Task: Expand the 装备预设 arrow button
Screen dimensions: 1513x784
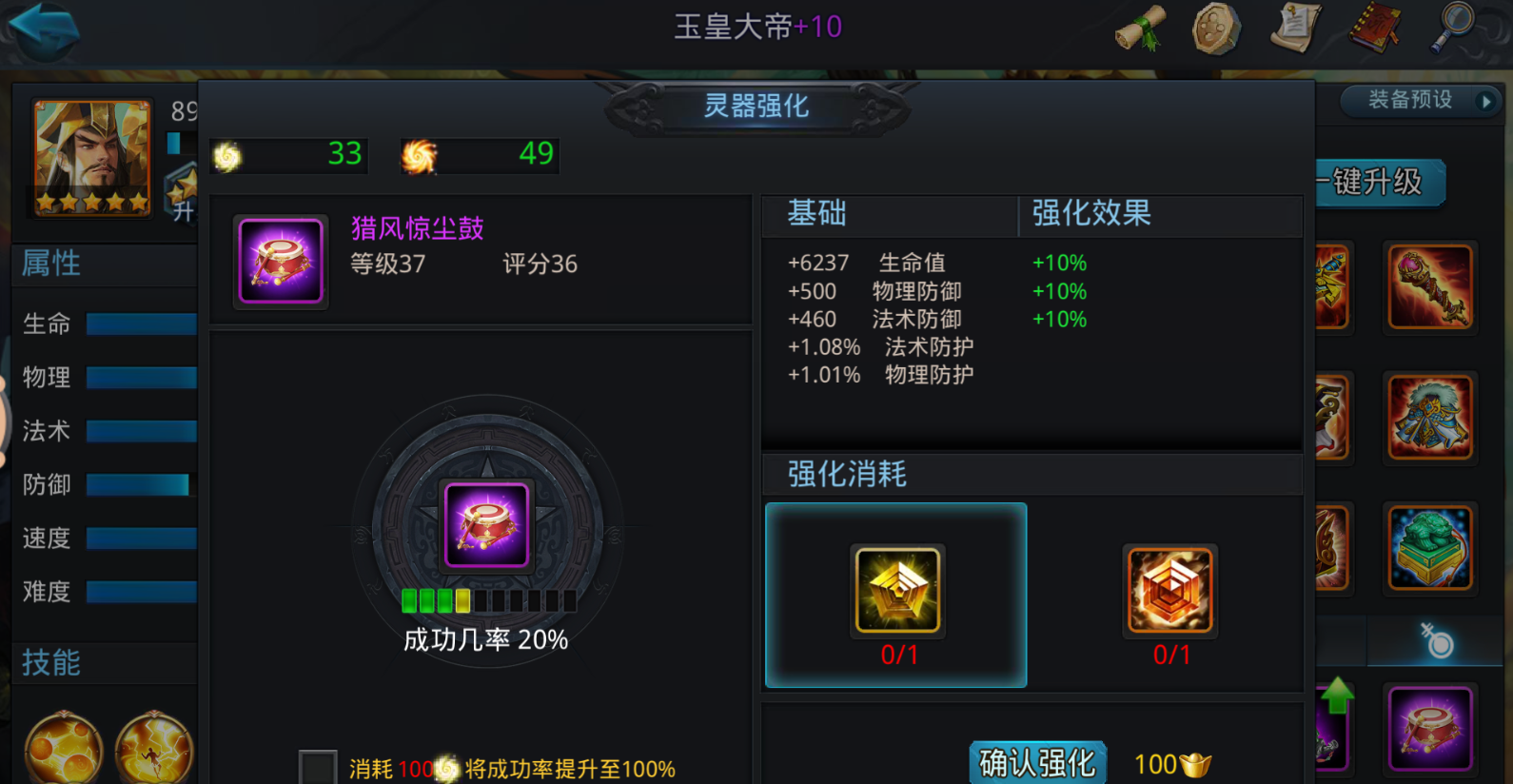Action: click(x=1486, y=101)
